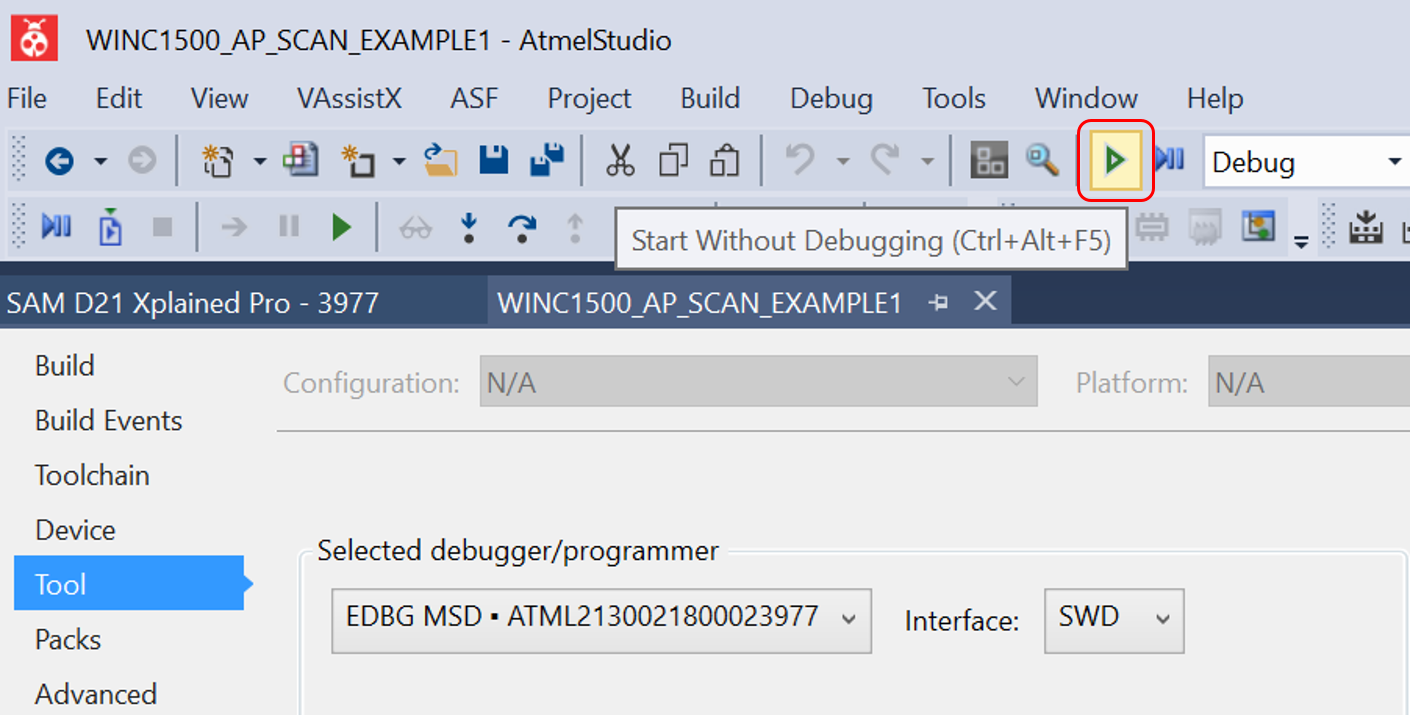Pin the WINC1500_AP_SCAN_EXAMPLE1 document tab
The height and width of the screenshot is (715, 1410).
[x=938, y=303]
